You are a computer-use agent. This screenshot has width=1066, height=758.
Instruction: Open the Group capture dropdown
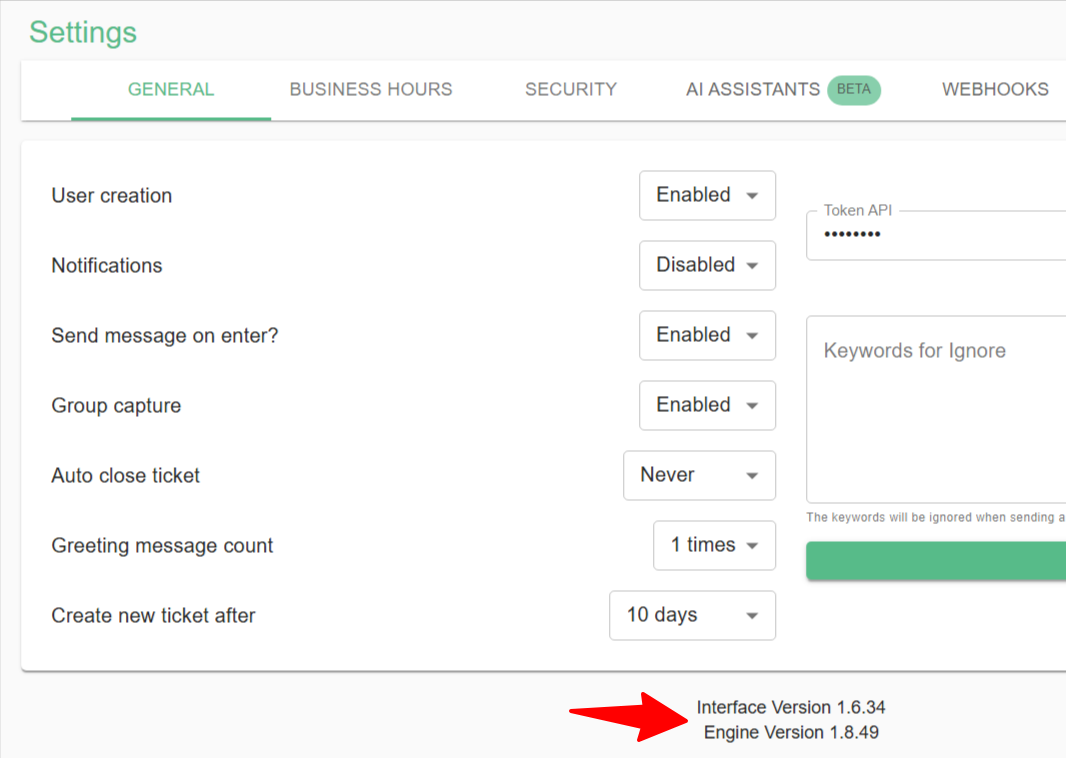[707, 405]
